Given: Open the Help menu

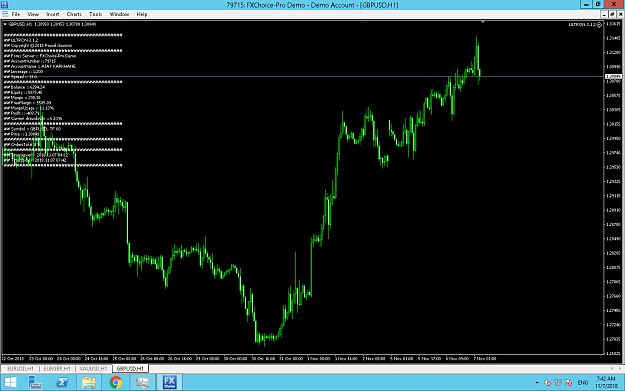Looking at the screenshot, I should pyautogui.click(x=142, y=14).
